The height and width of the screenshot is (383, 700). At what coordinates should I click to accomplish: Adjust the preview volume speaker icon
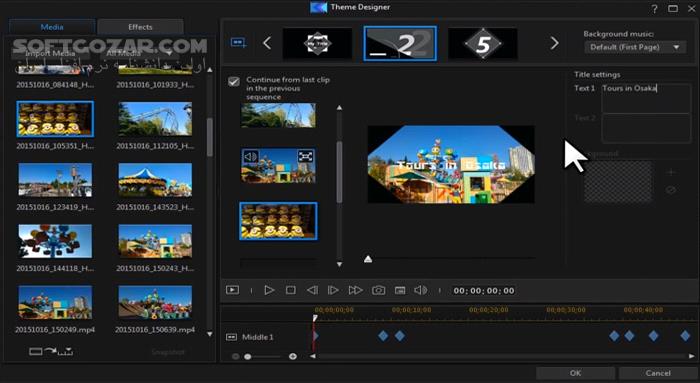click(420, 290)
